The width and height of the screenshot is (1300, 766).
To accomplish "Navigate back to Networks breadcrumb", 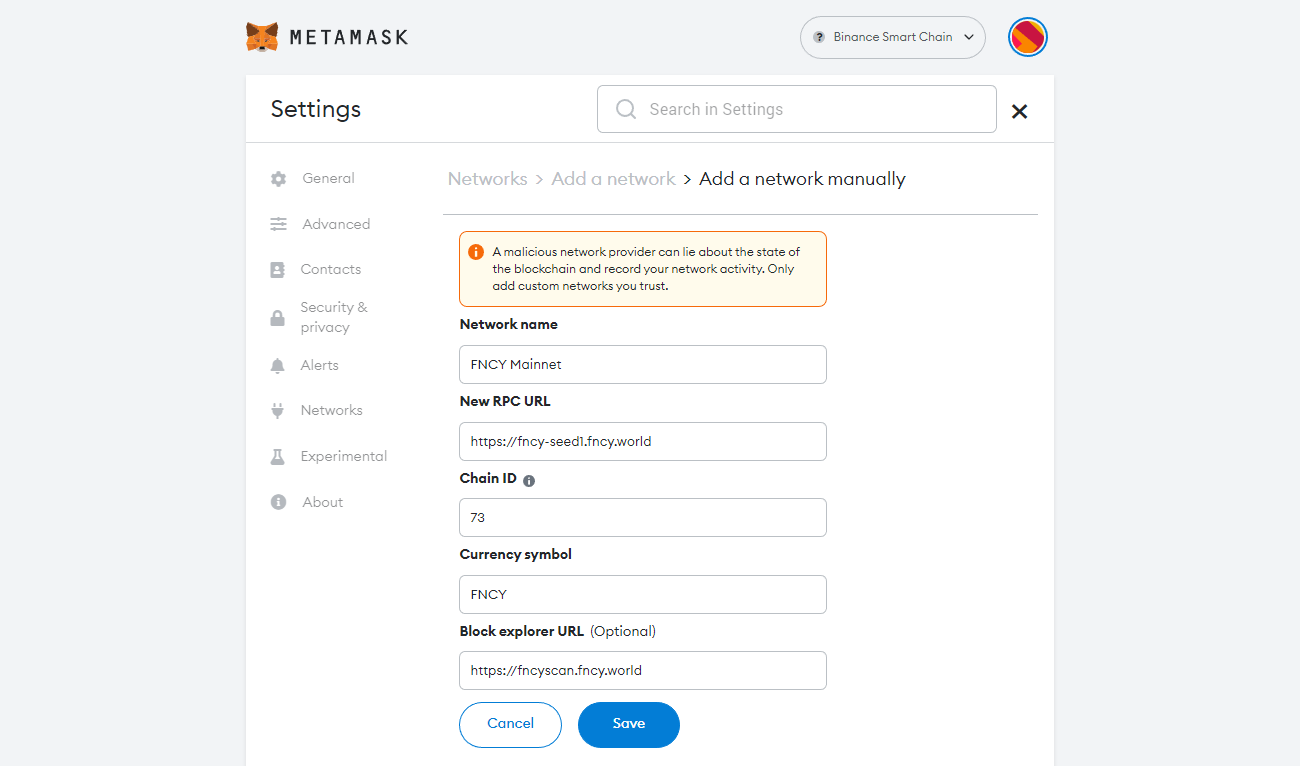I will [487, 179].
